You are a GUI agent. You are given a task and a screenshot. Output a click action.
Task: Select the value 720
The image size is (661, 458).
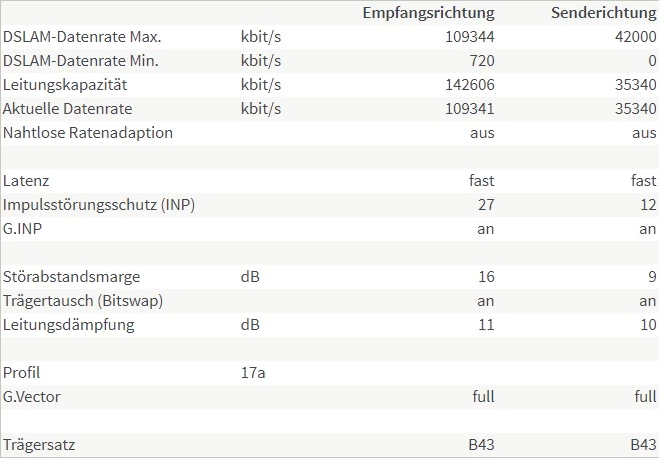coord(482,61)
